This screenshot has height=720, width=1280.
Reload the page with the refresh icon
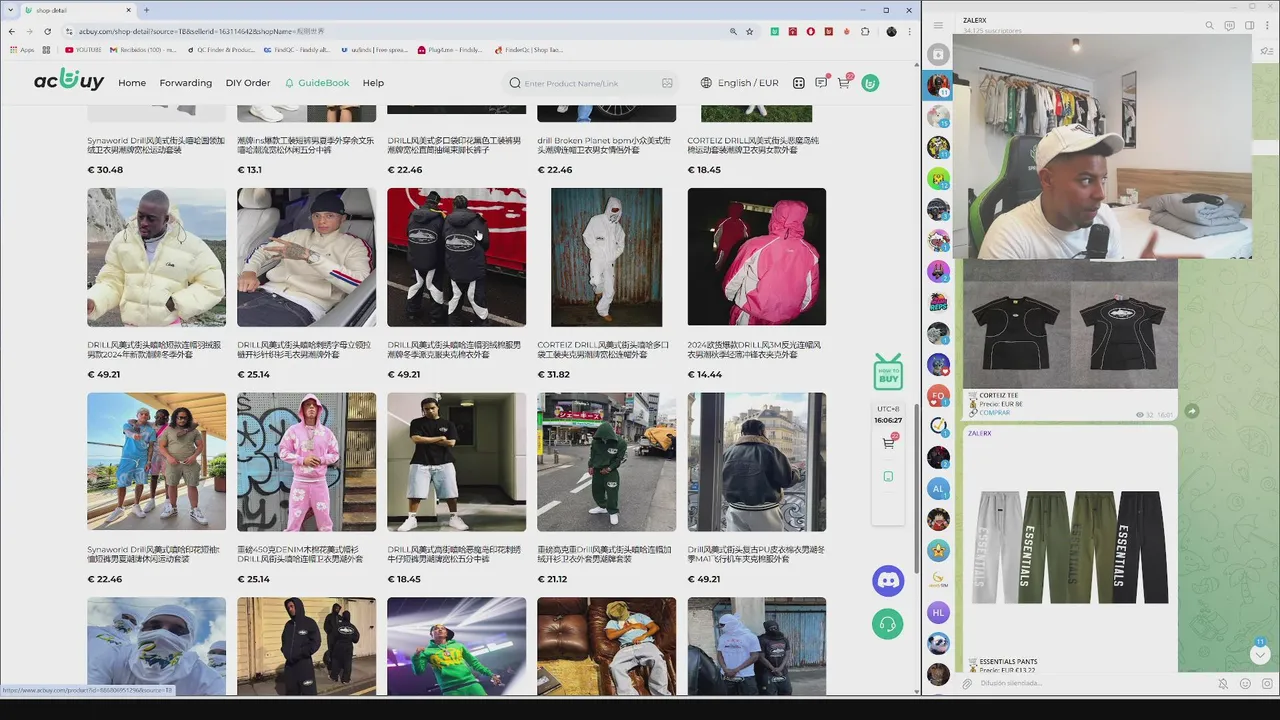(x=48, y=31)
